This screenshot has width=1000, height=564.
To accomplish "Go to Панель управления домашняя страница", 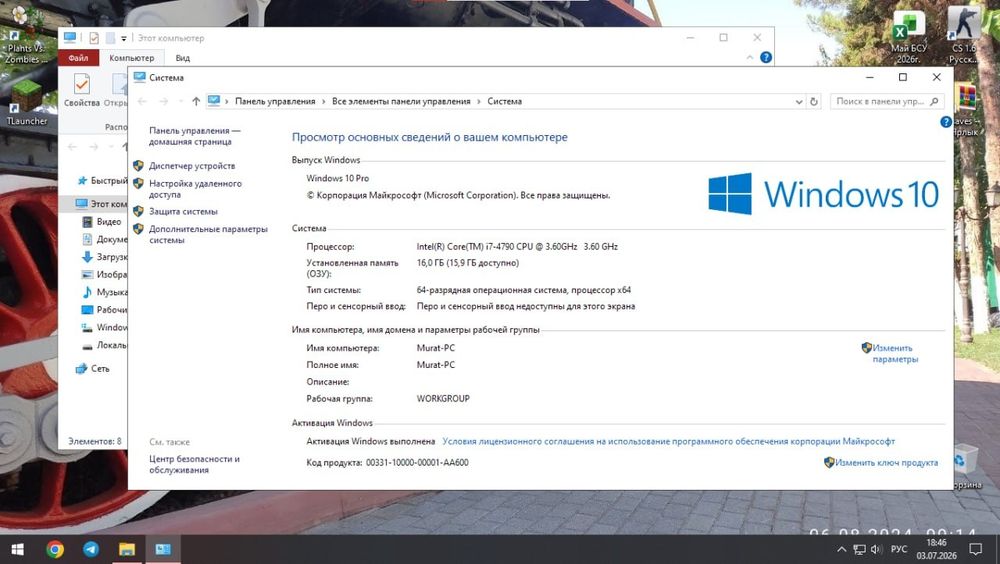I will [195, 136].
